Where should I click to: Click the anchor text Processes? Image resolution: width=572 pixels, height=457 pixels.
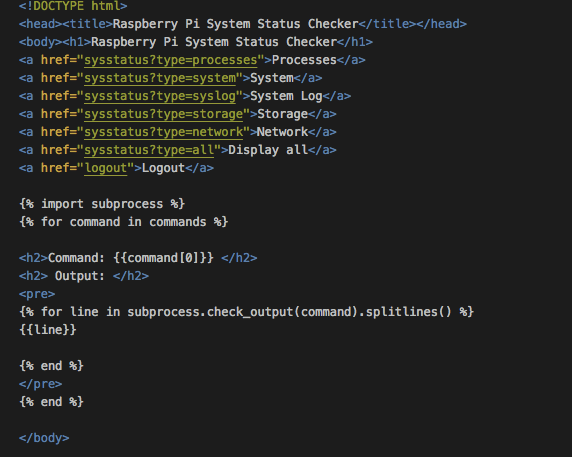point(304,60)
